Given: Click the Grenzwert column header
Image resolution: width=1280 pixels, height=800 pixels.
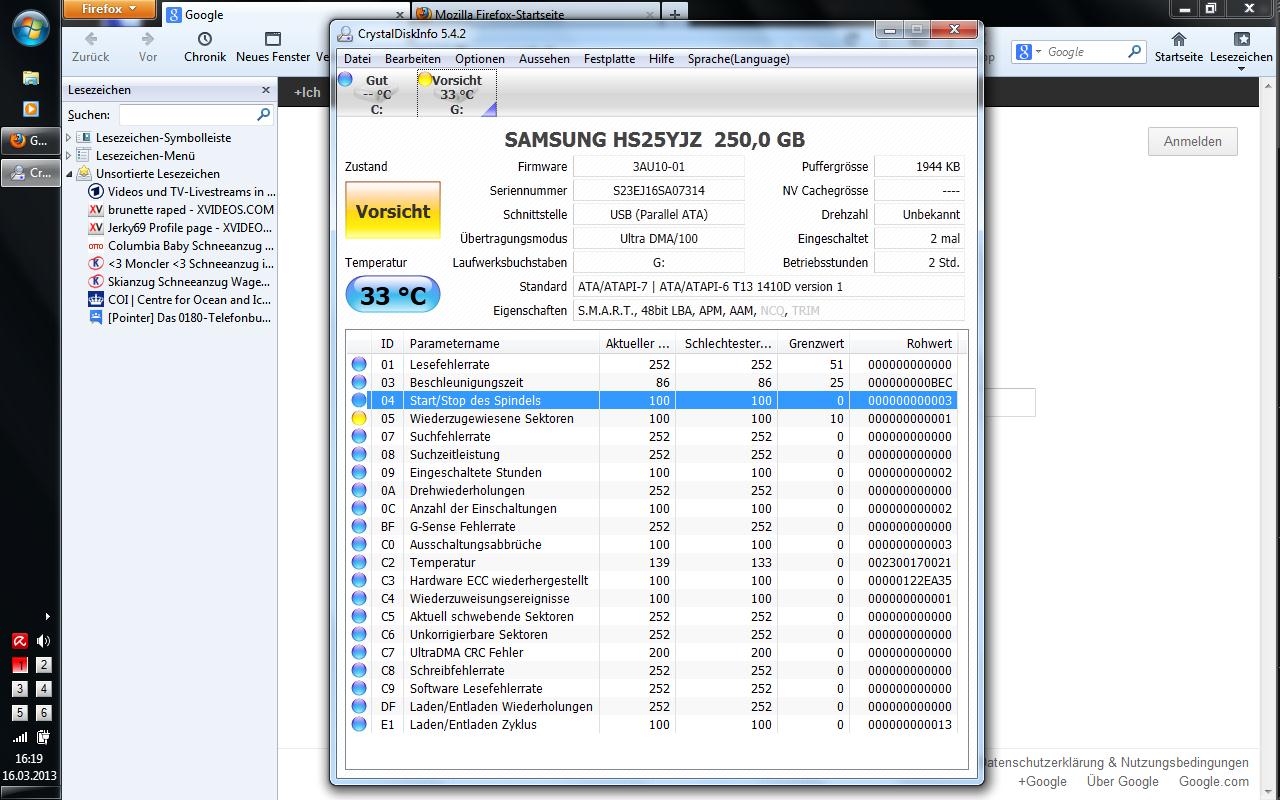Looking at the screenshot, I should pos(813,343).
